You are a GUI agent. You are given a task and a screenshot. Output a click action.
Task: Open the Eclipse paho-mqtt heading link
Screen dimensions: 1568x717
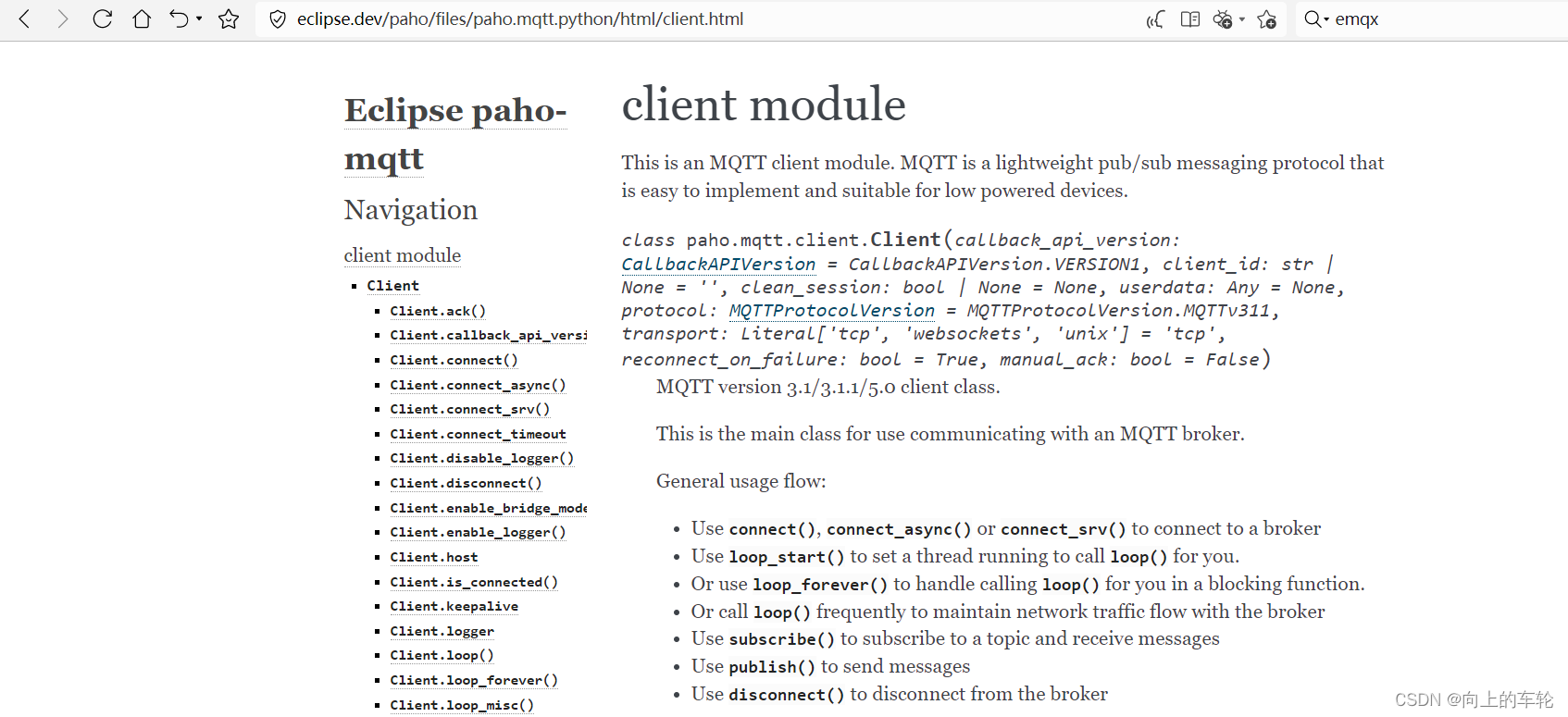455,134
